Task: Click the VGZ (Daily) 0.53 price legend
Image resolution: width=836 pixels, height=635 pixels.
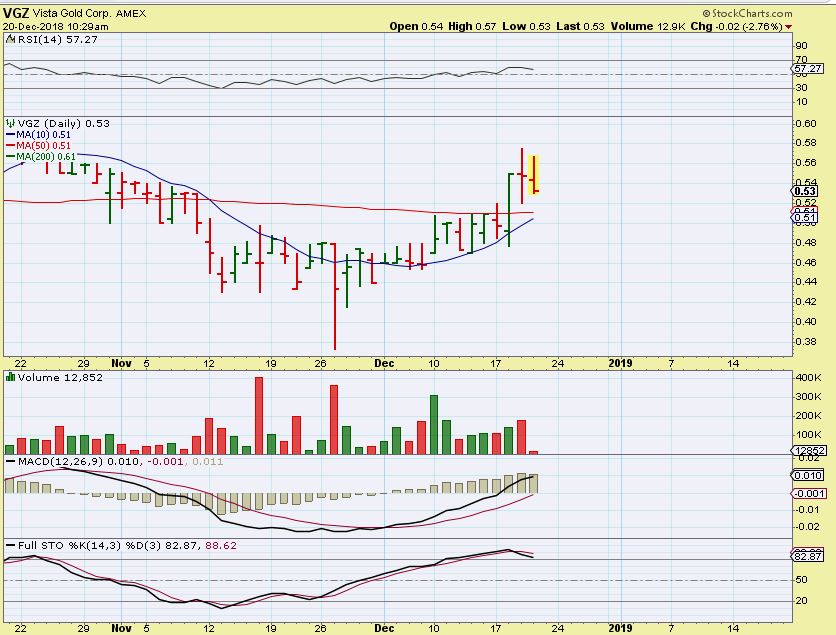Action: click(63, 124)
